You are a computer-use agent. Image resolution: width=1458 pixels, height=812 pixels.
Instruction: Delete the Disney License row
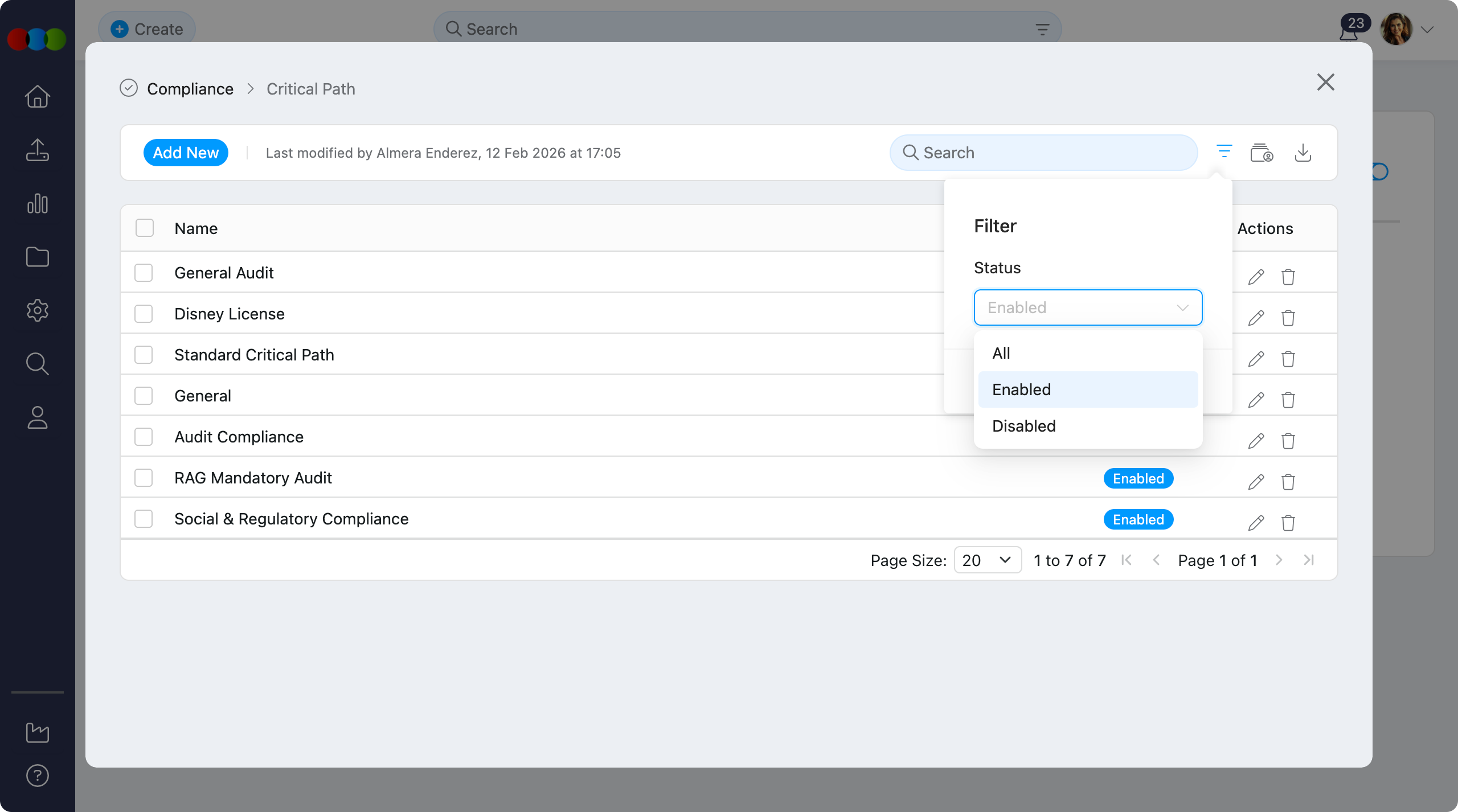(1288, 318)
